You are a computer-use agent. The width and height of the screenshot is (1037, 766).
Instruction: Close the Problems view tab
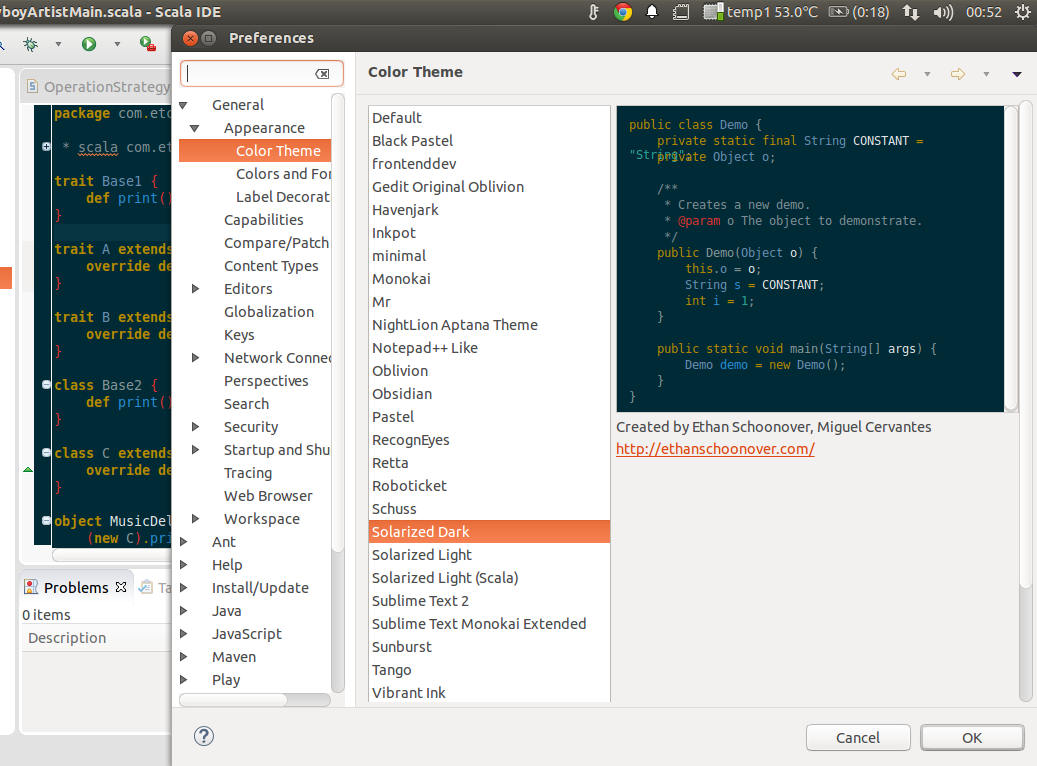121,587
